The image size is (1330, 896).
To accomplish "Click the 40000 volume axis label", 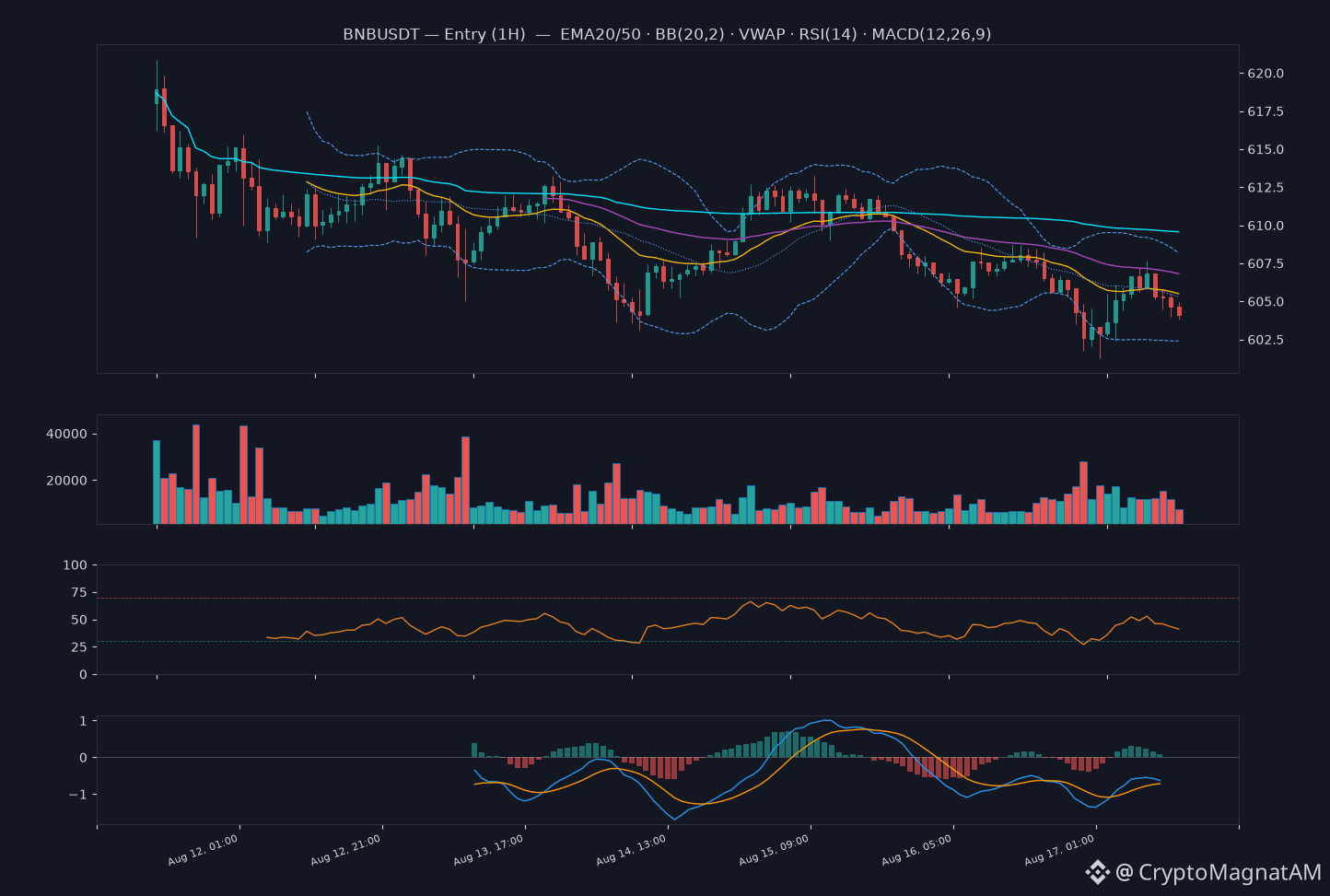I will click(x=66, y=434).
